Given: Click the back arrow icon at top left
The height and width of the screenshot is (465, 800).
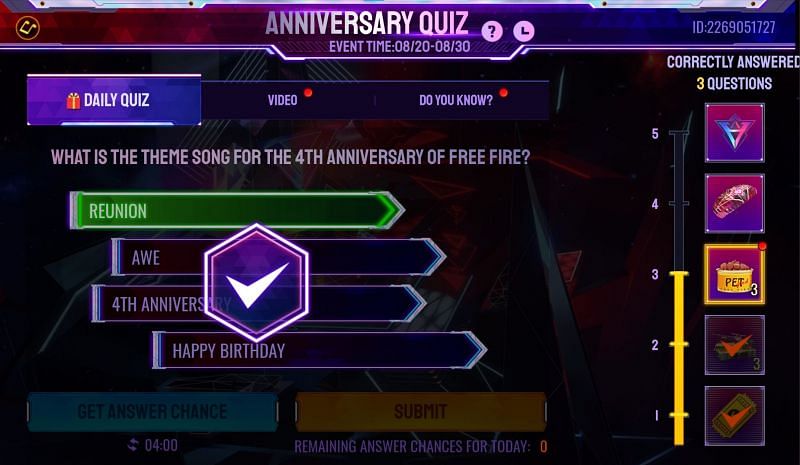Looking at the screenshot, I should pyautogui.click(x=28, y=28).
